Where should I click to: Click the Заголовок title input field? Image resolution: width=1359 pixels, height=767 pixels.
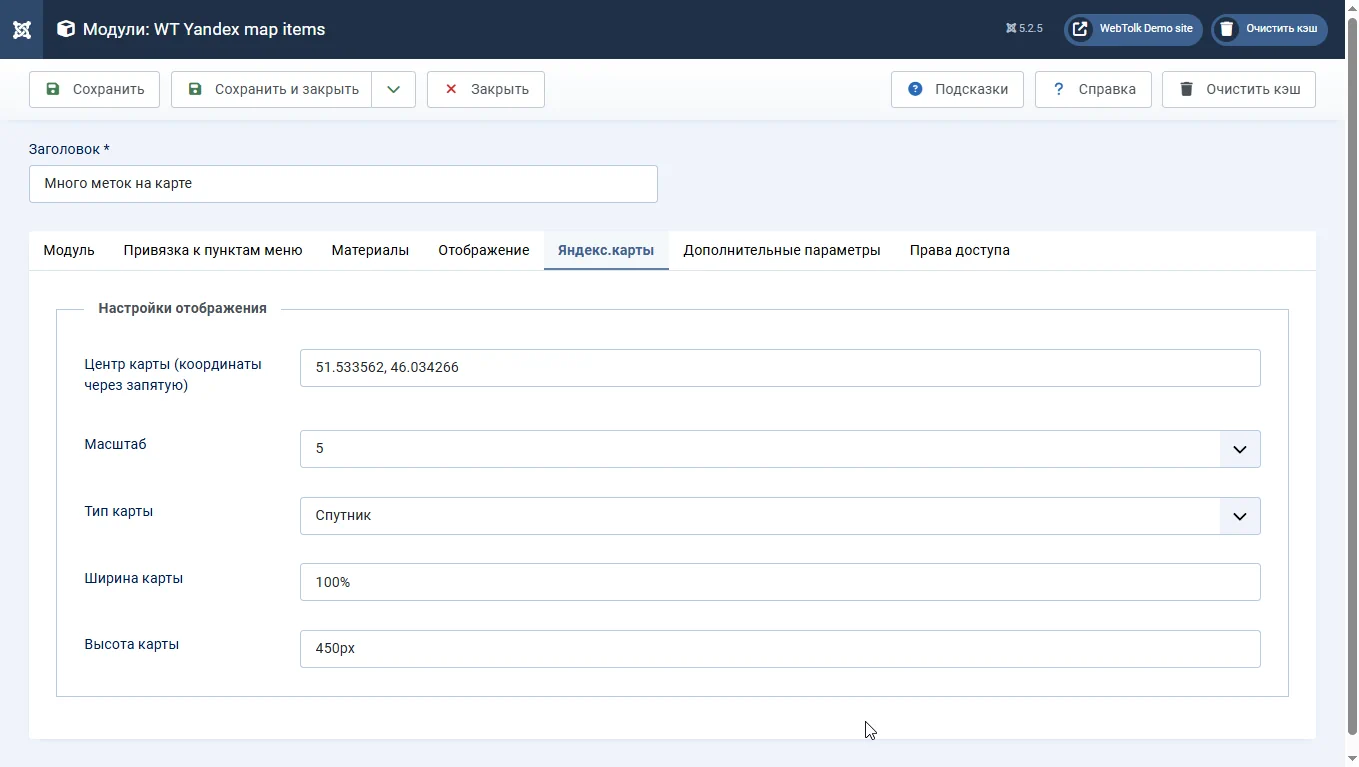click(343, 184)
